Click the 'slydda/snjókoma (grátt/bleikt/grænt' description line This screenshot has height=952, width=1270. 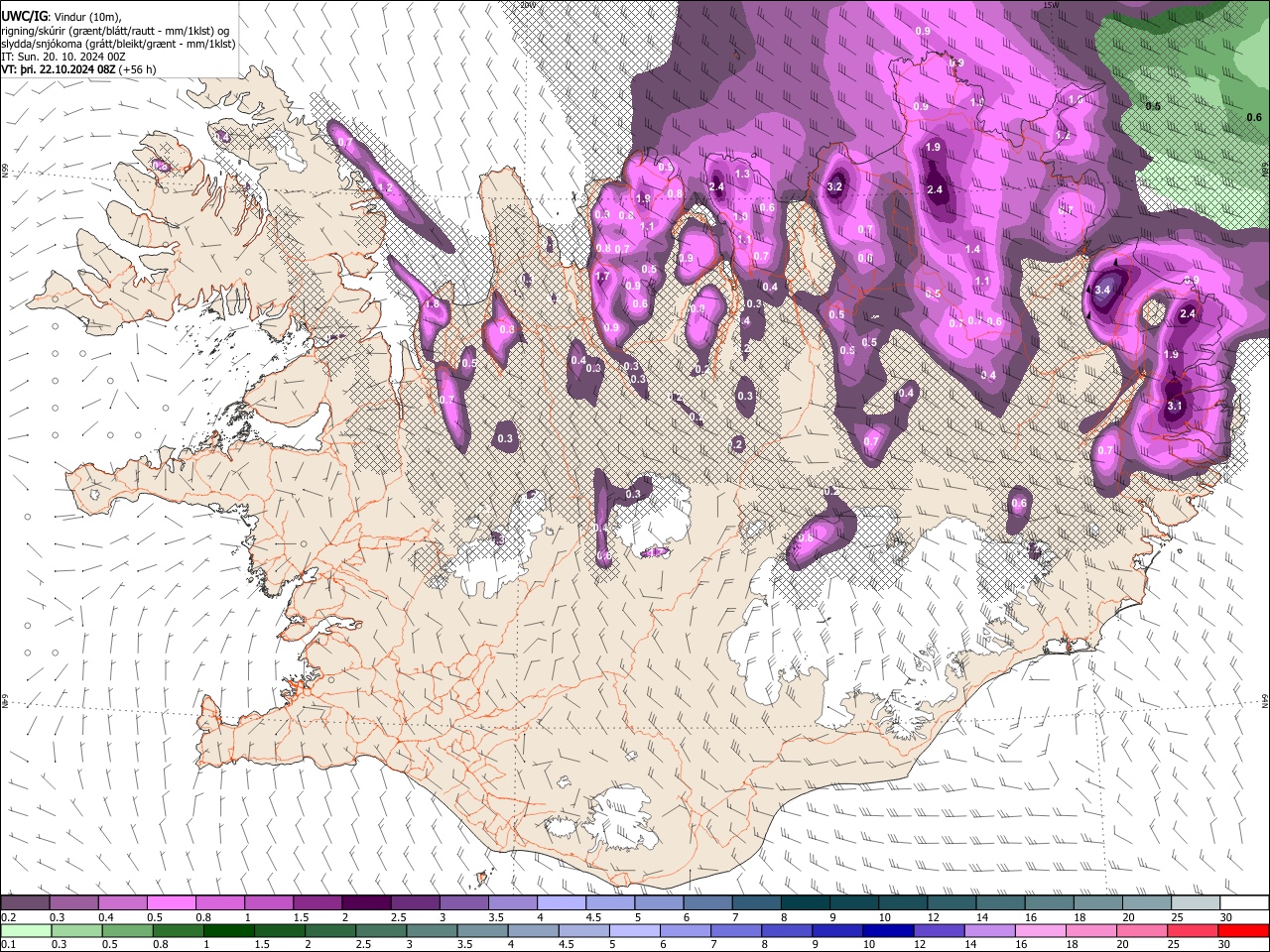tap(118, 44)
